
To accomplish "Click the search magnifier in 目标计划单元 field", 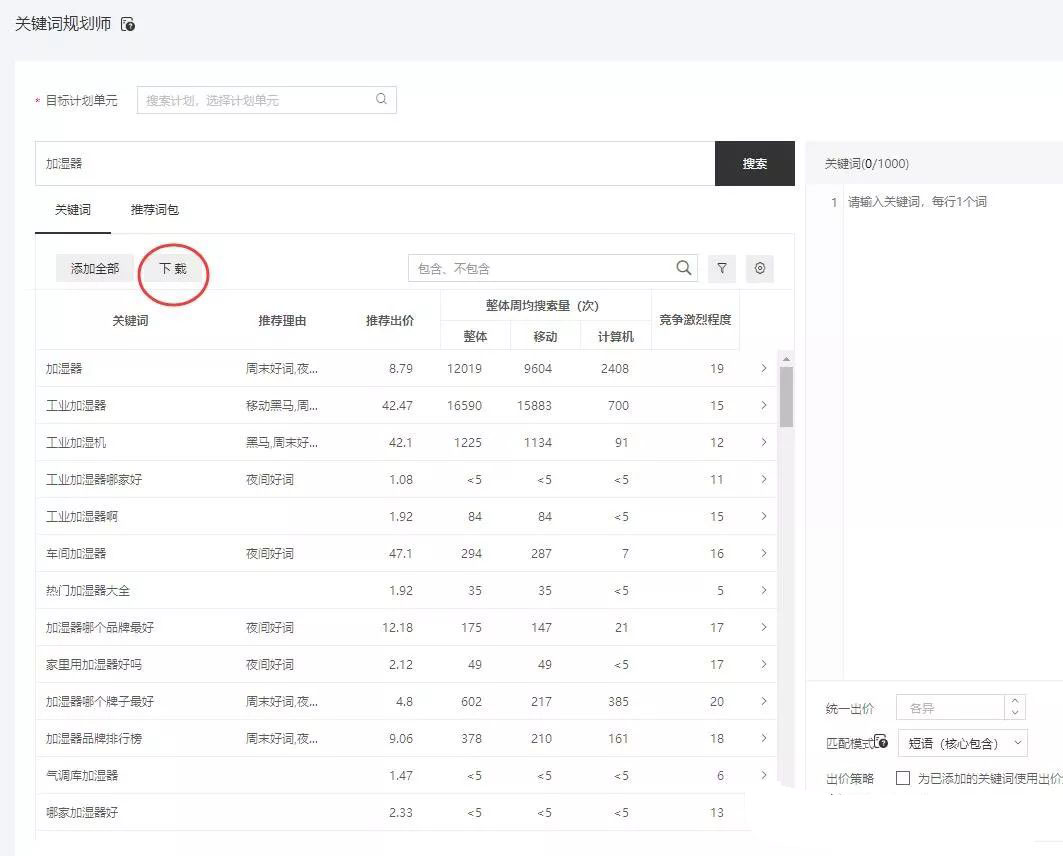I will click(x=381, y=100).
